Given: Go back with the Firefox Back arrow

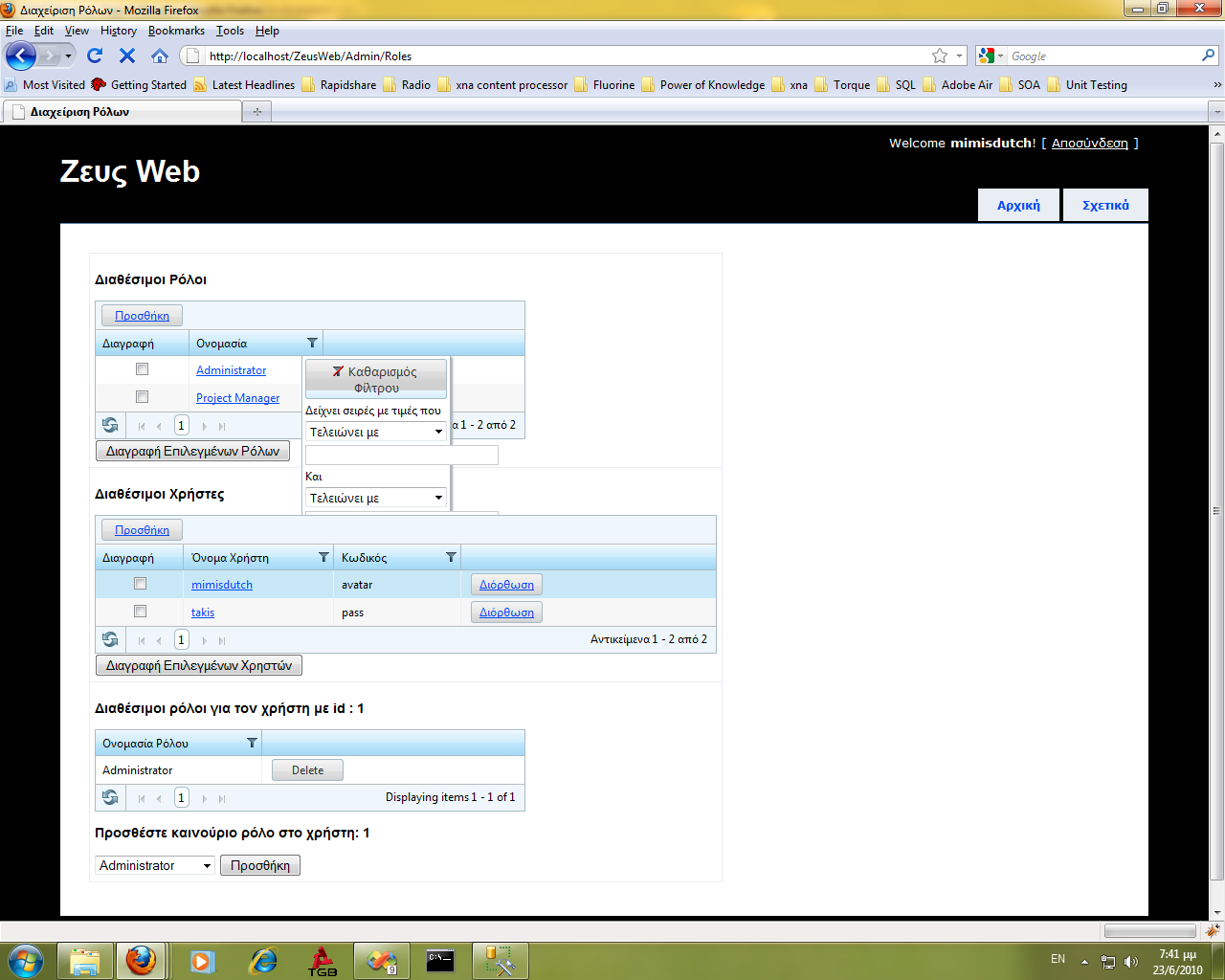Looking at the screenshot, I should [21, 56].
